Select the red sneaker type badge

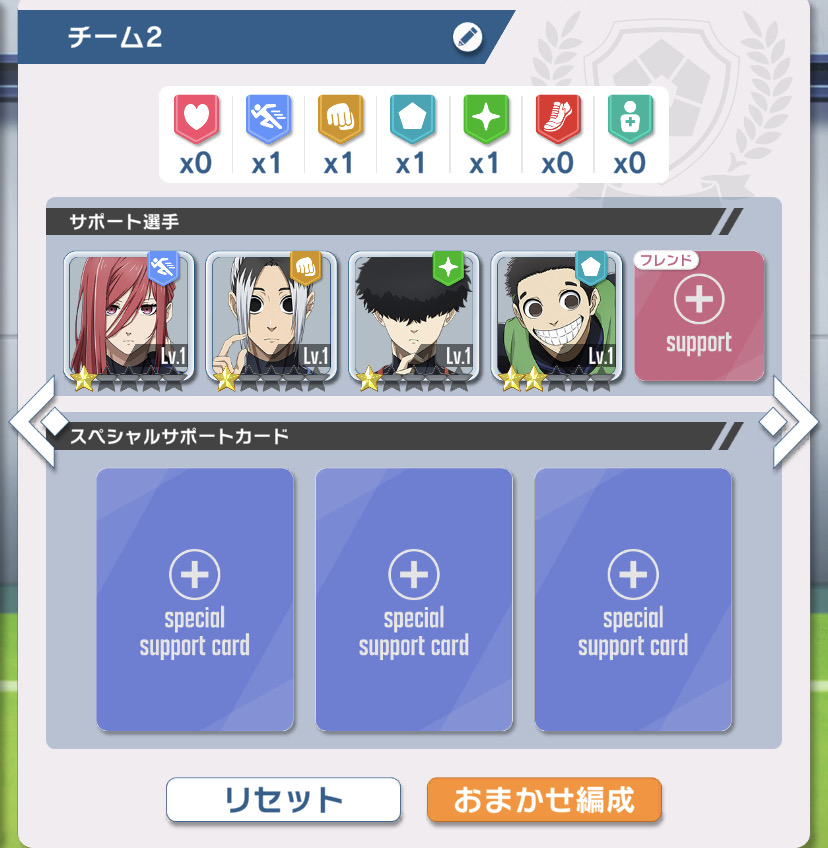[x=558, y=118]
